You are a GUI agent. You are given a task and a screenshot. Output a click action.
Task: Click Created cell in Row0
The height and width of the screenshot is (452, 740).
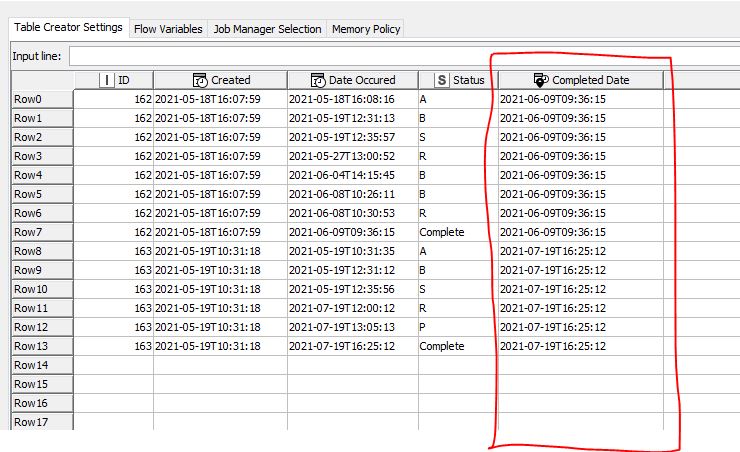pos(220,99)
